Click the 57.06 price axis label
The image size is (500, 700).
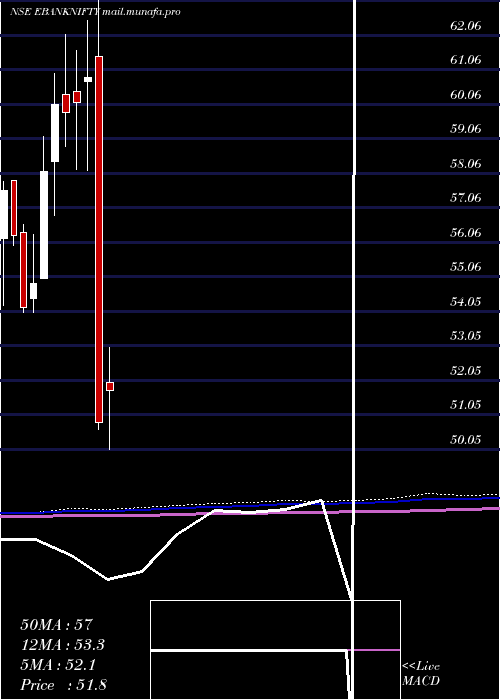click(x=466, y=198)
